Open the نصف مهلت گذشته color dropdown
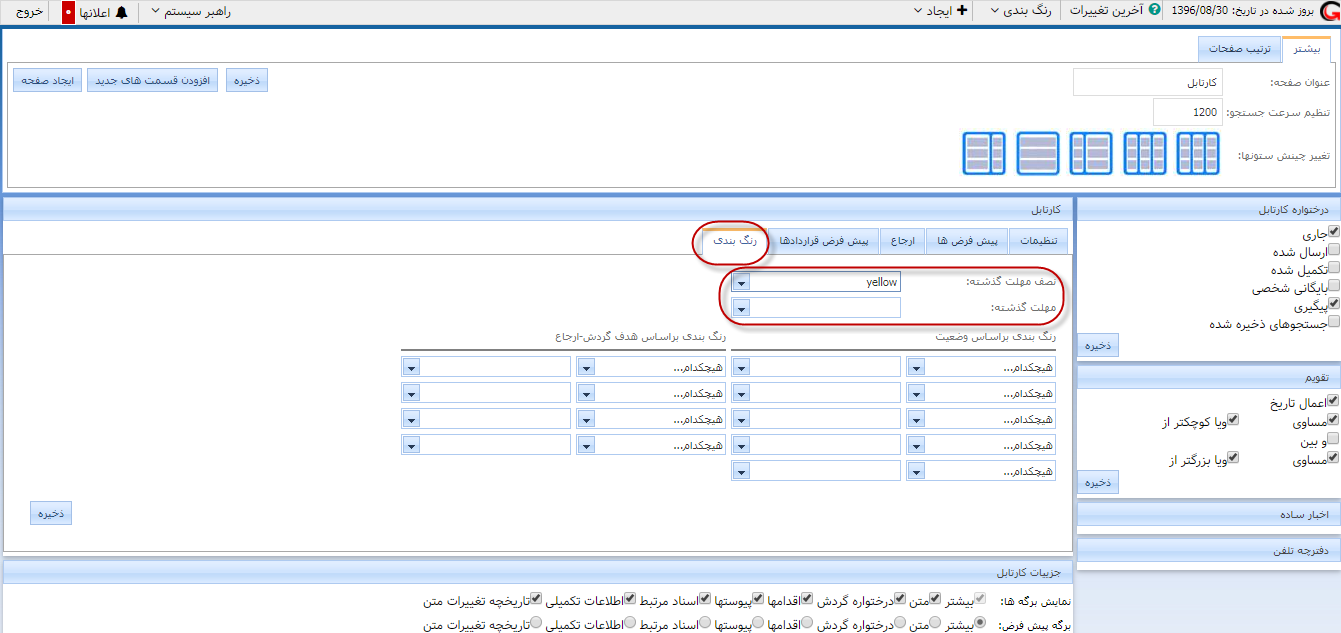 [740, 282]
